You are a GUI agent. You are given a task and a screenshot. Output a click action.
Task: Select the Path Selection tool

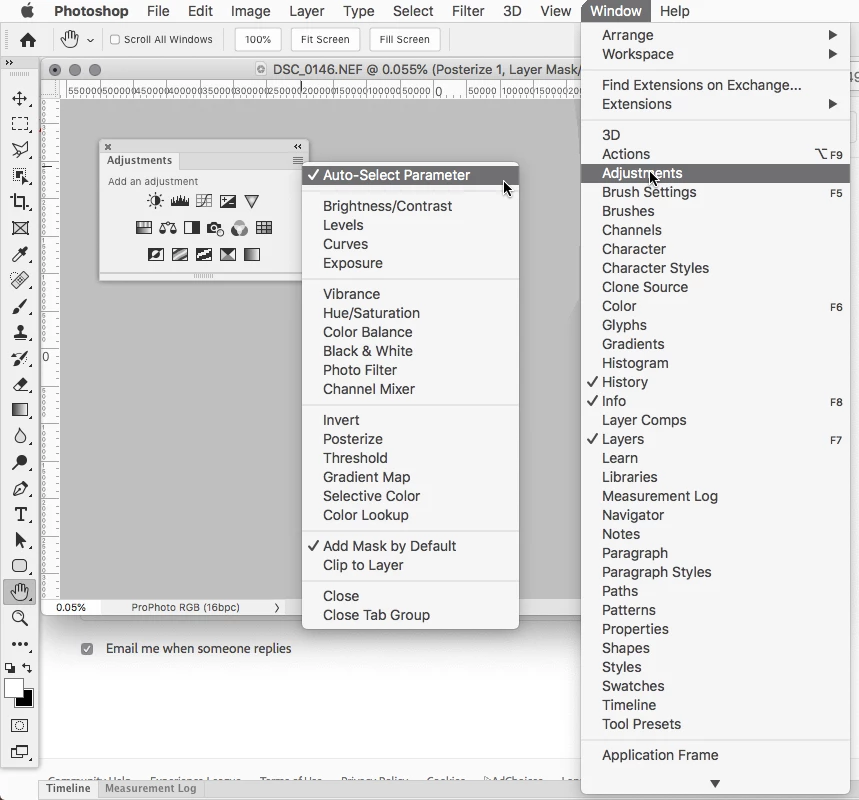point(20,540)
